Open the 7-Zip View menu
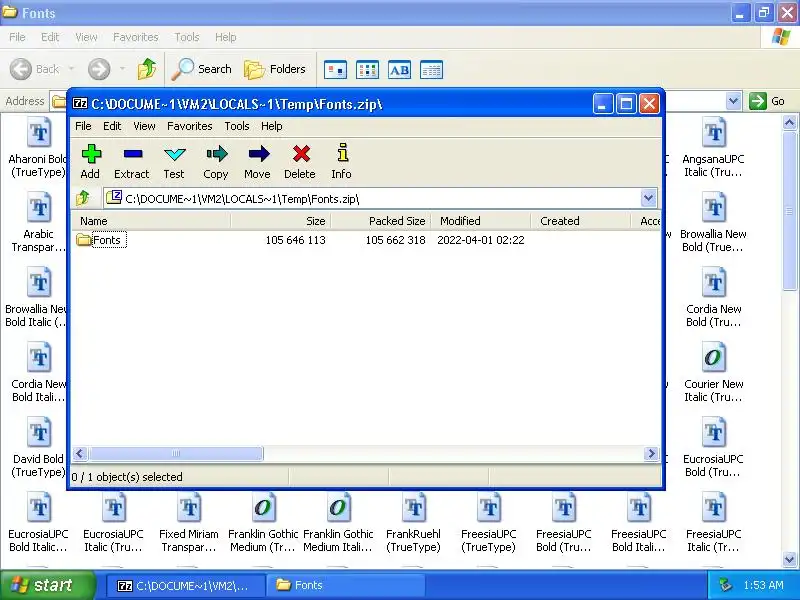This screenshot has height=600, width=800. (x=144, y=126)
